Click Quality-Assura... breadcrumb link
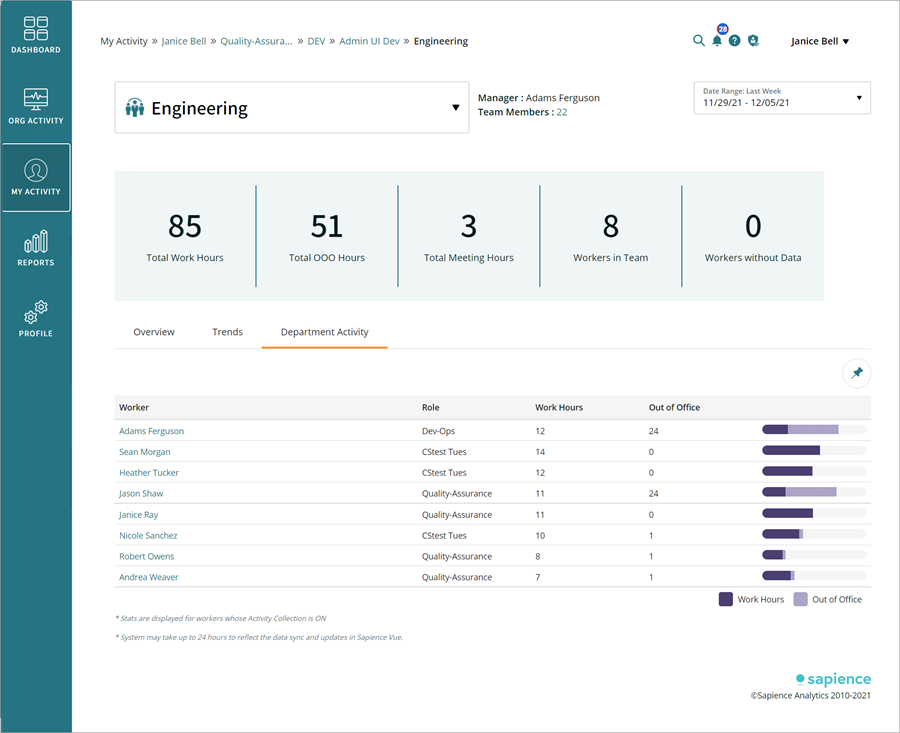This screenshot has height=733, width=900. pos(256,41)
